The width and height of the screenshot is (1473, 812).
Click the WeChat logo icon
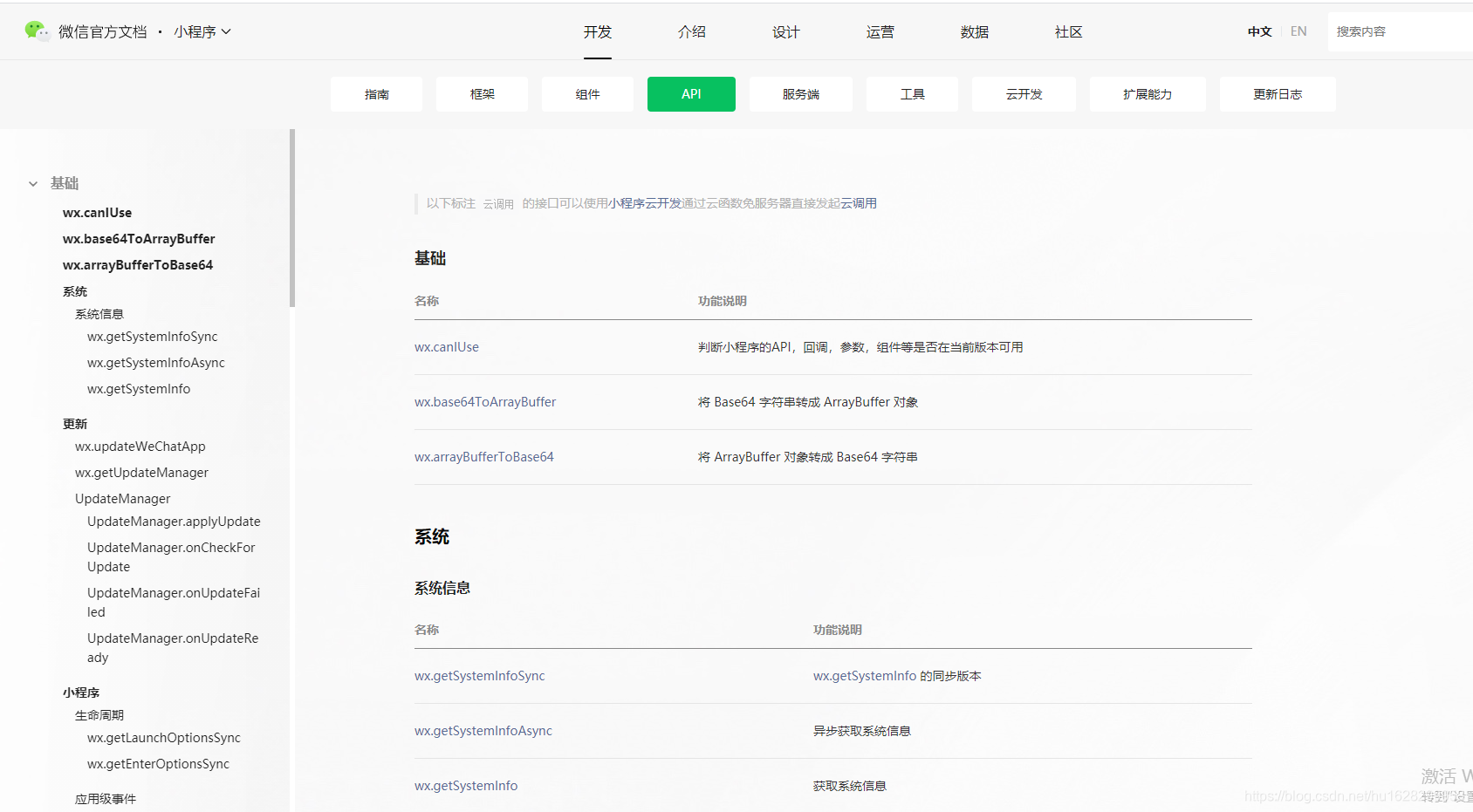tap(37, 31)
